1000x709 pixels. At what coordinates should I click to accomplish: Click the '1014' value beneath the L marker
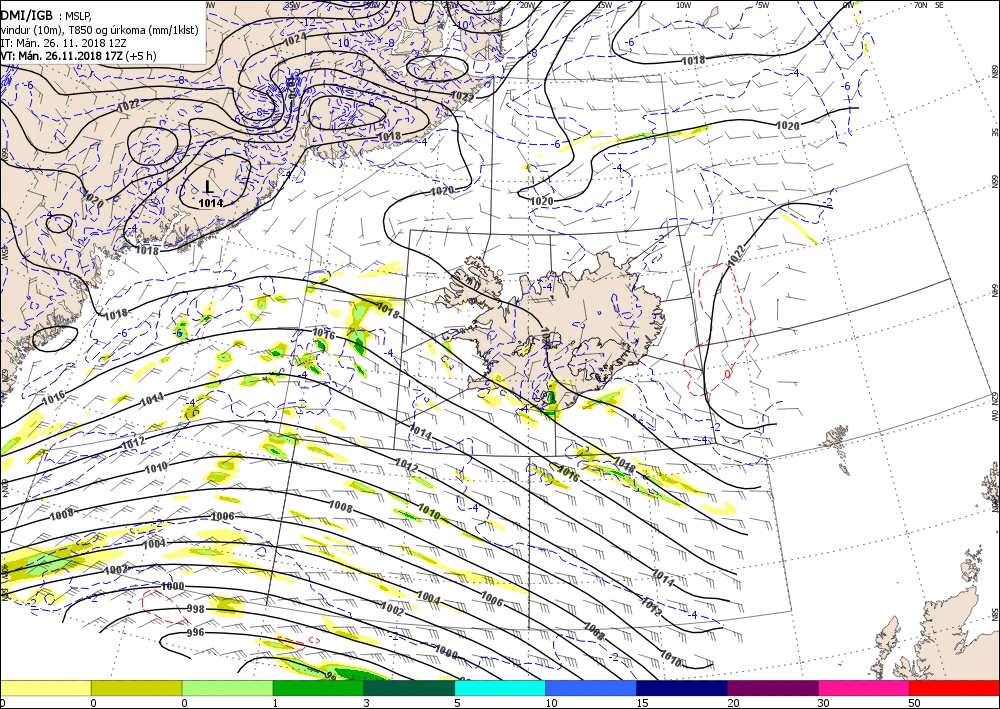pyautogui.click(x=211, y=203)
